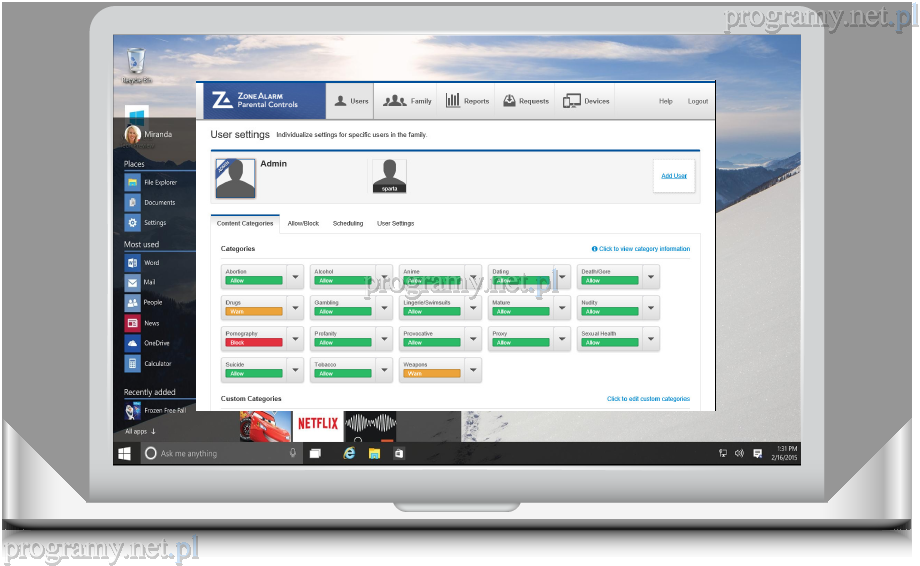Viewport: 920px width, 566px height.
Task: Select the sparta user avatar
Action: point(389,175)
